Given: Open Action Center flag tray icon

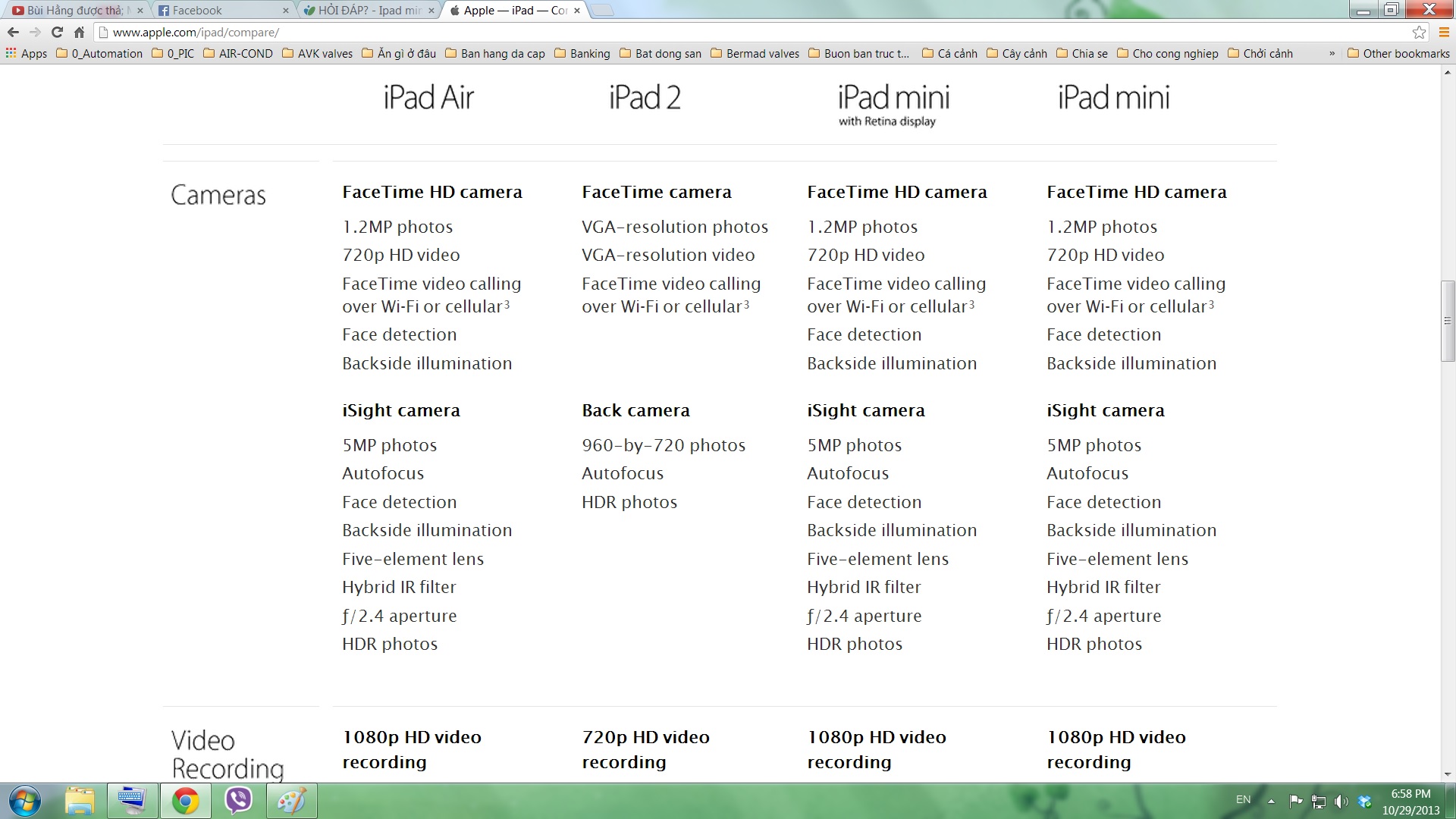Looking at the screenshot, I should [1296, 801].
